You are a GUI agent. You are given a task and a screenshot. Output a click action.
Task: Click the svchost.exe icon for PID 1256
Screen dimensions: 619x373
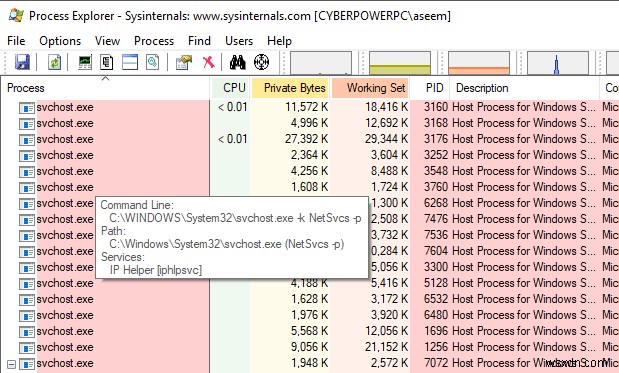pos(27,348)
